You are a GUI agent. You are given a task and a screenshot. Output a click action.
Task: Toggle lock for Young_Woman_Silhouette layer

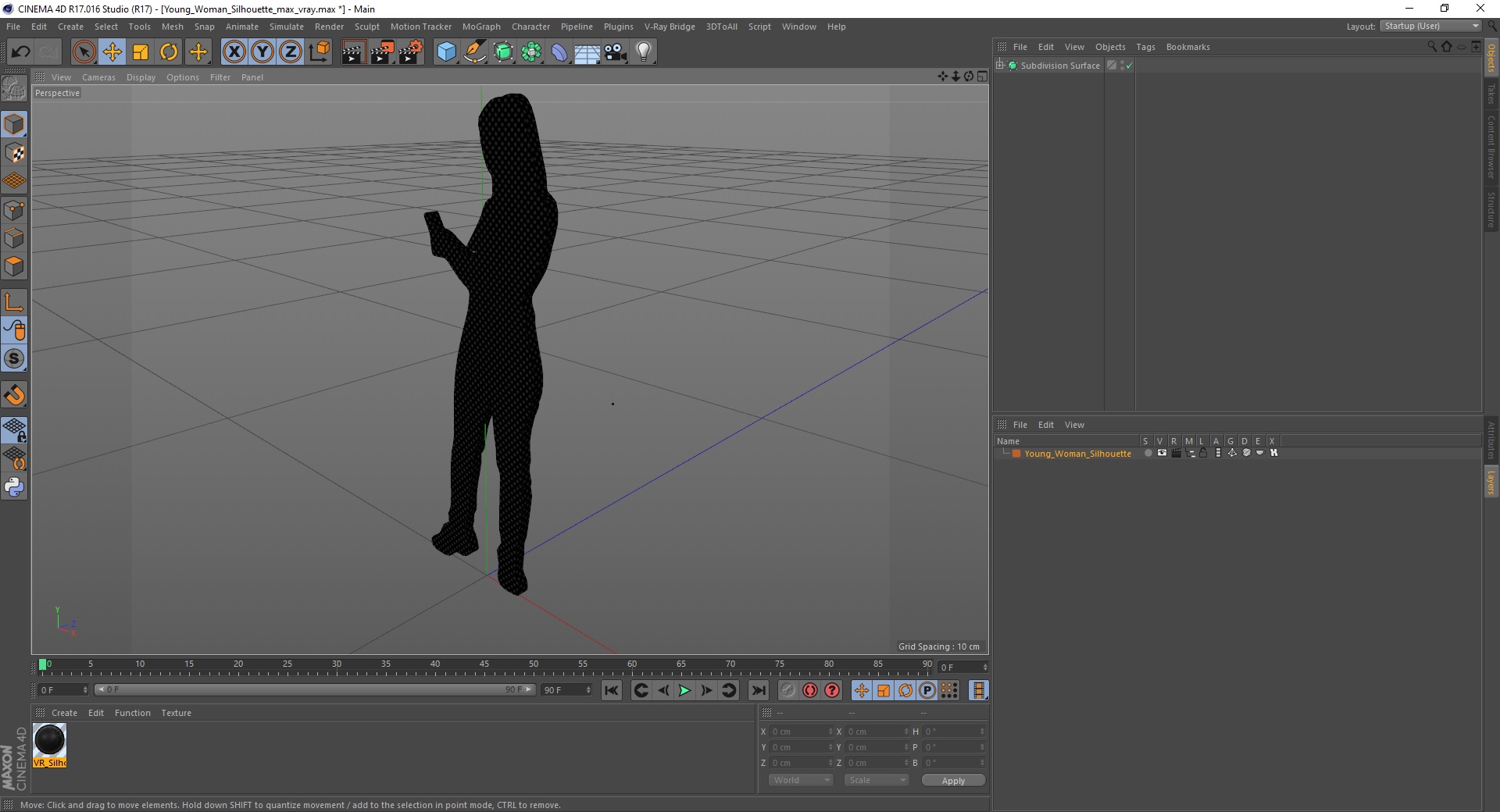1204,453
